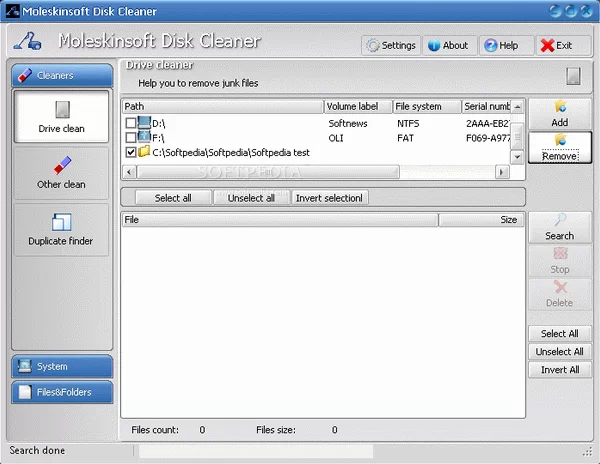Click the About info icon
Screen dimensions: 600x464
tap(434, 46)
